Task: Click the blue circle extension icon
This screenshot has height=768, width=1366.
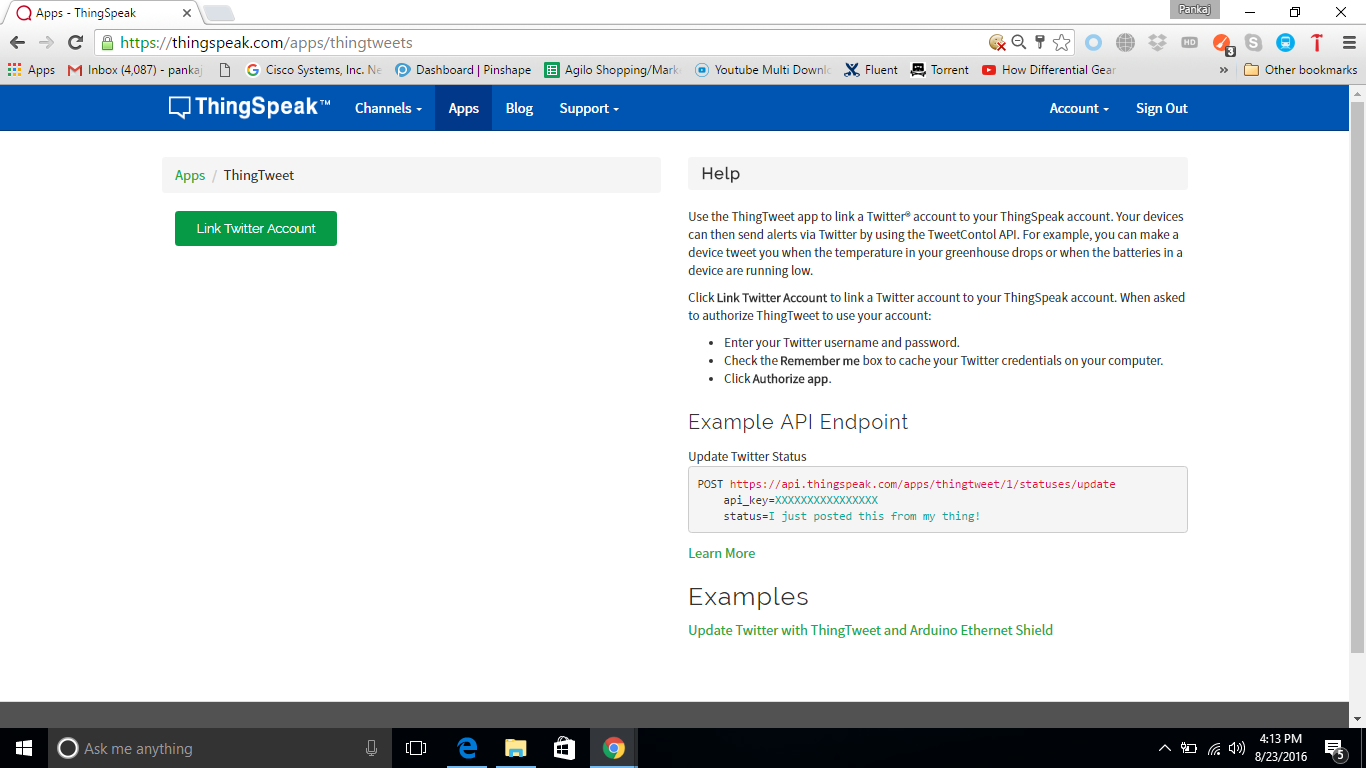Action: pyautogui.click(x=1094, y=42)
